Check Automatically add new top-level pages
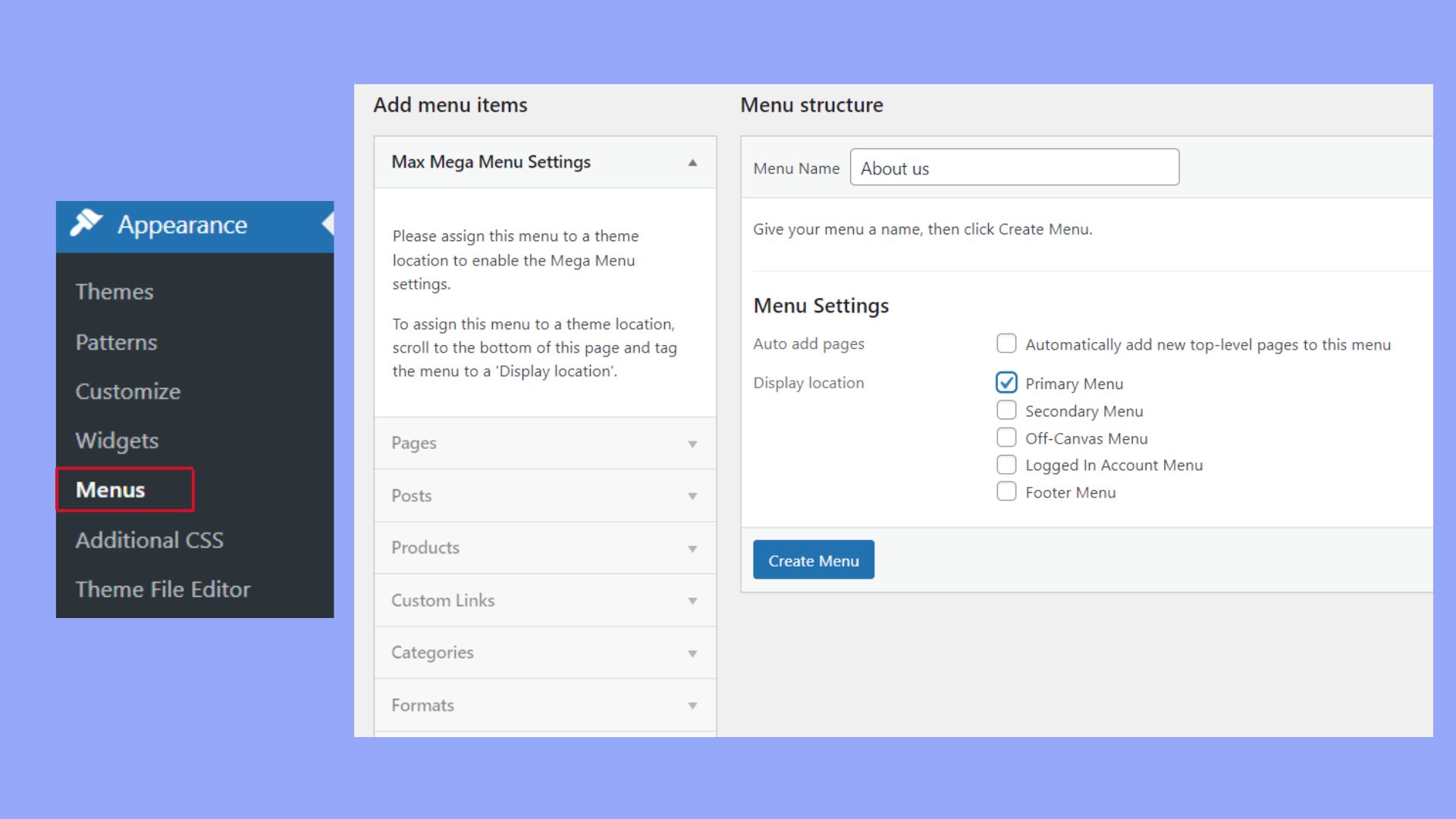The height and width of the screenshot is (819, 1456). (x=1006, y=344)
